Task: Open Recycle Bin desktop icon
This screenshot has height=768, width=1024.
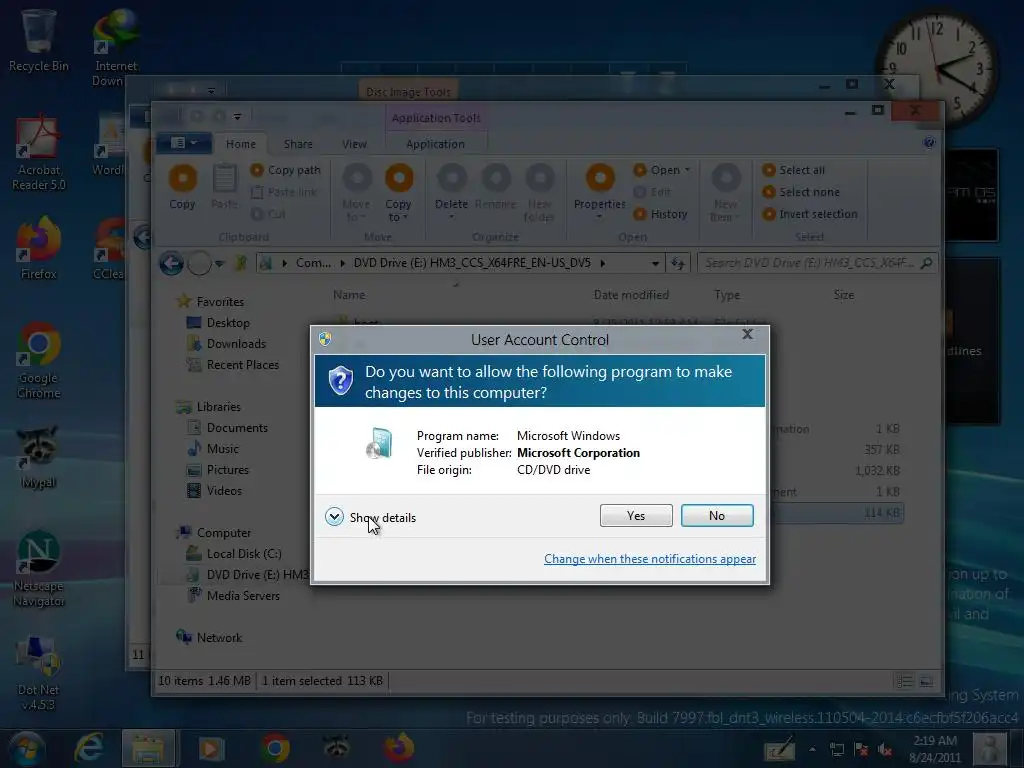Action: point(39,40)
